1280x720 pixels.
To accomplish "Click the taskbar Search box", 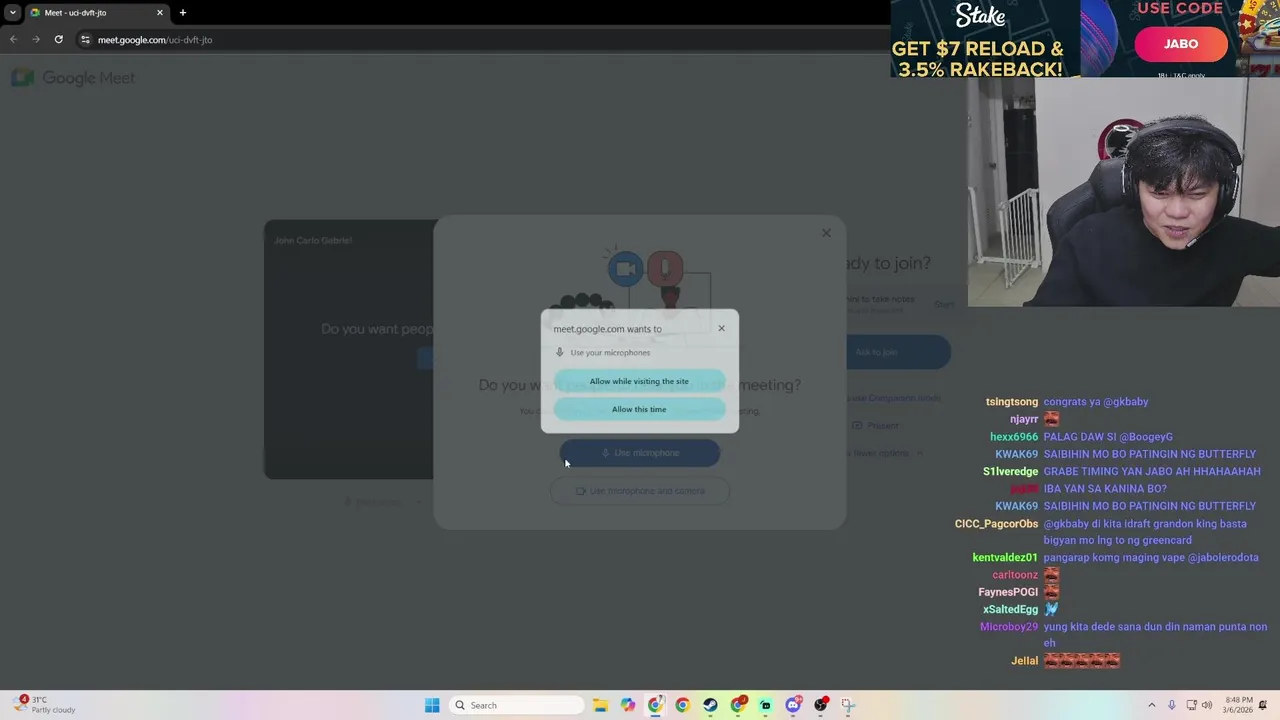I will click(516, 705).
